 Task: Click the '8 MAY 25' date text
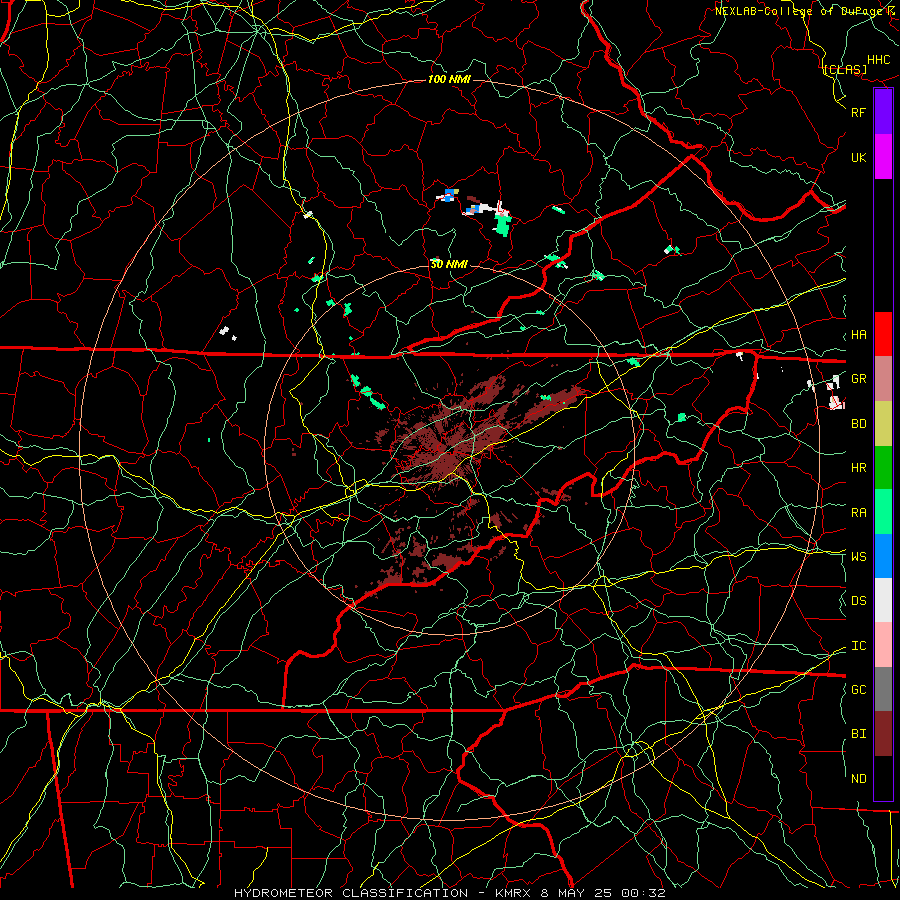[x=576, y=893]
